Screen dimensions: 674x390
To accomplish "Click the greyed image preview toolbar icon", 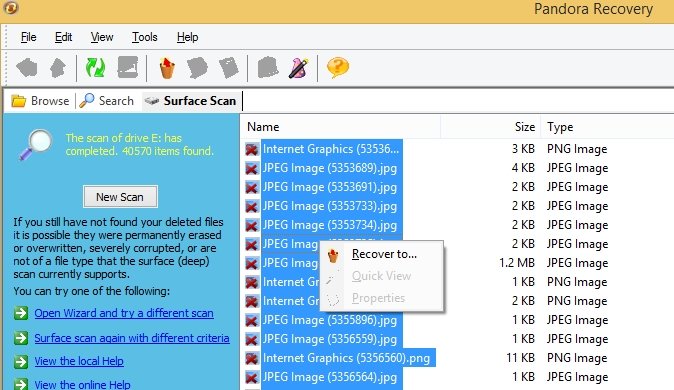I will 128,68.
